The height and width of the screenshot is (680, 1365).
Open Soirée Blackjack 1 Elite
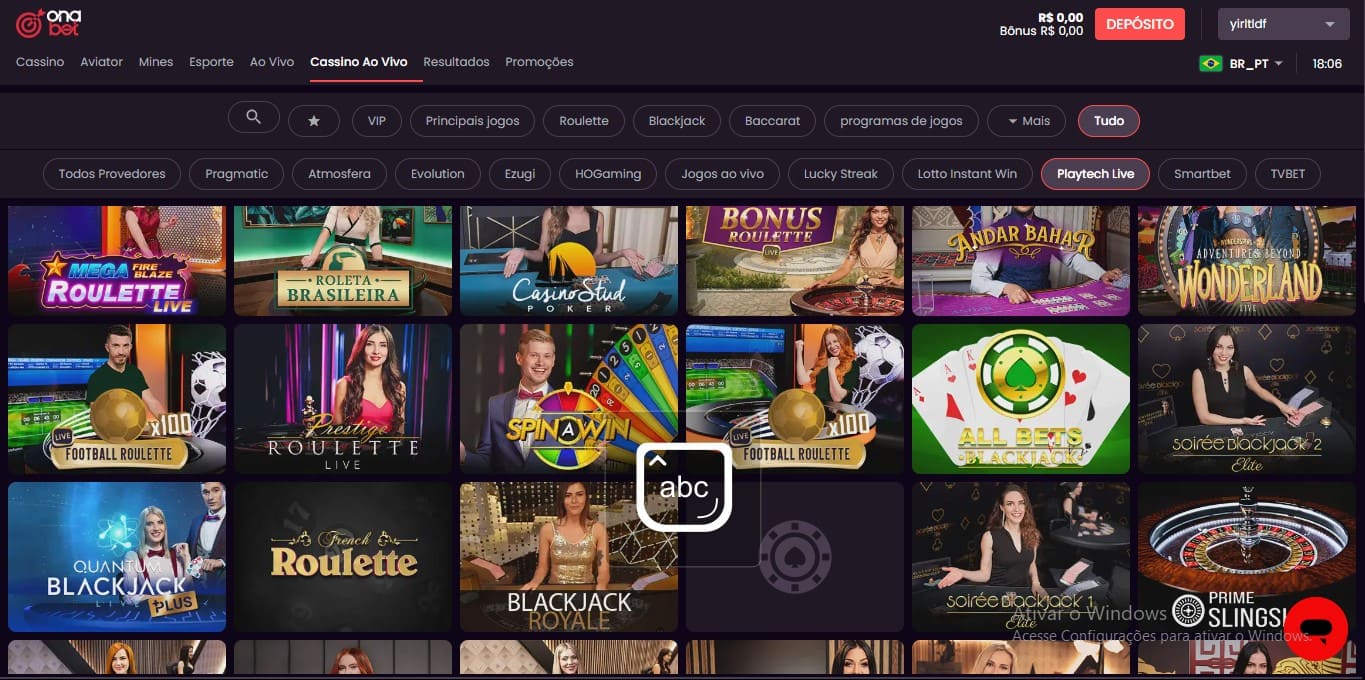1021,557
